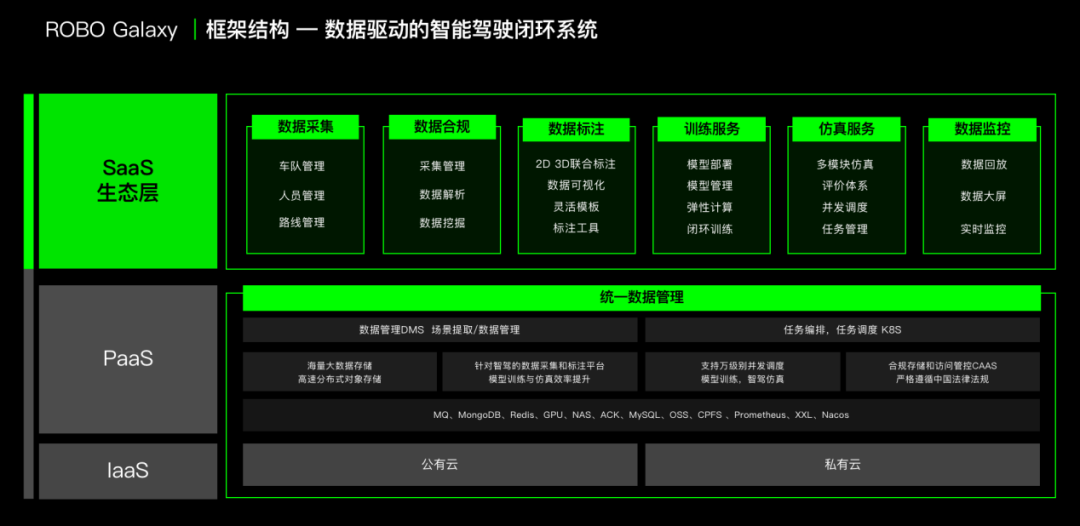1080x526 pixels.
Task: Open the 数据采集 module header
Action: (306, 127)
